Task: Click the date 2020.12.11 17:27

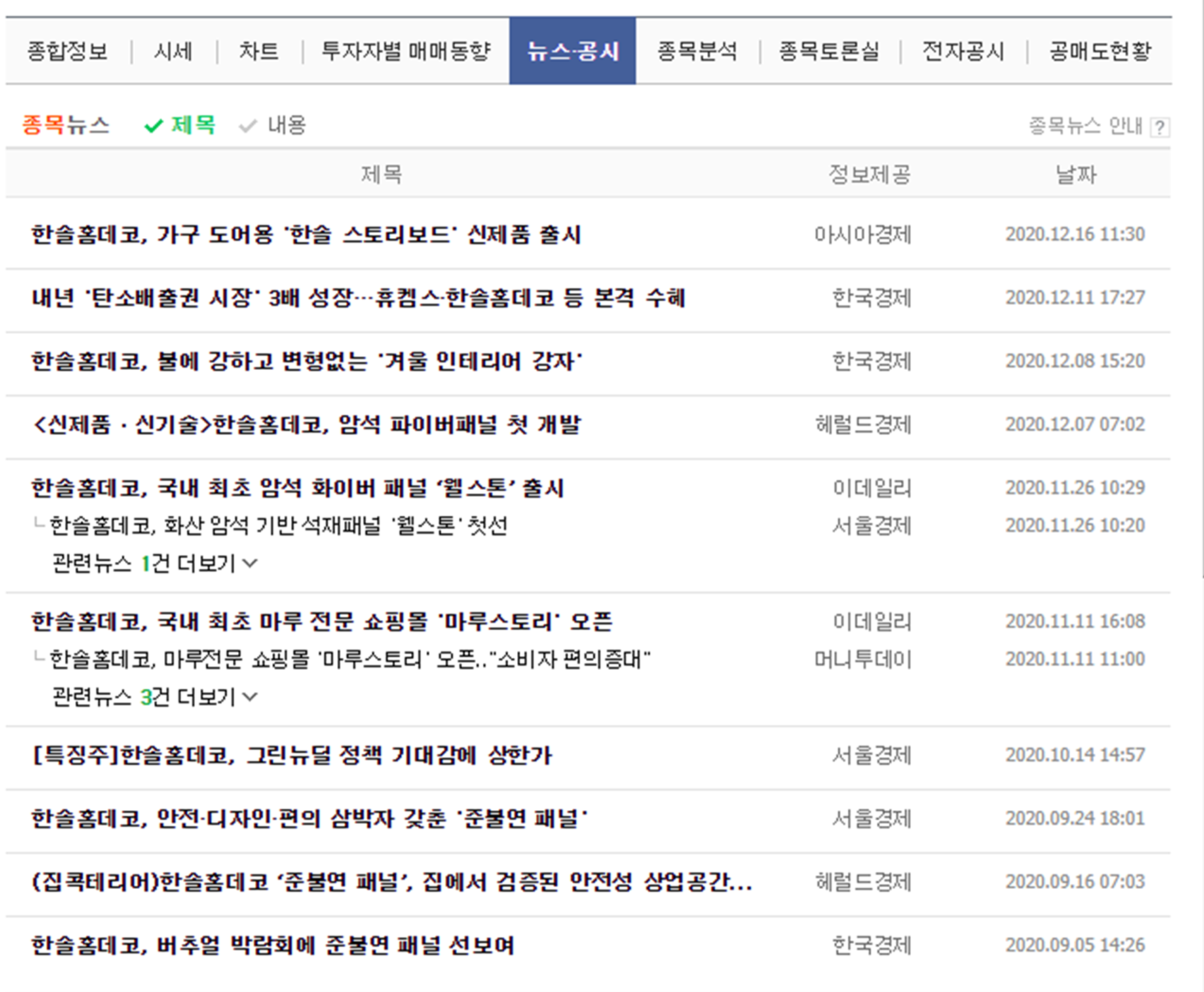Action: coord(1075,298)
